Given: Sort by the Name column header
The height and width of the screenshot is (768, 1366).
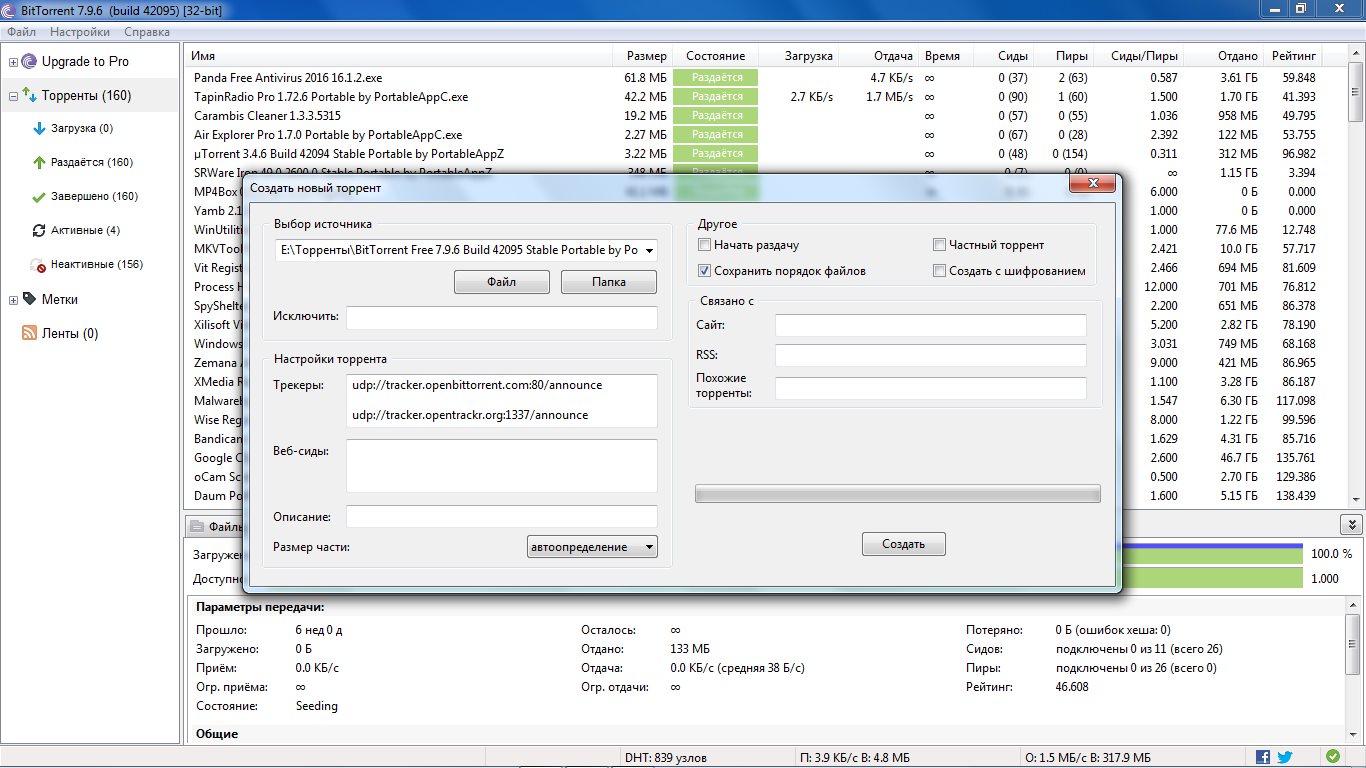Looking at the screenshot, I should [400, 56].
